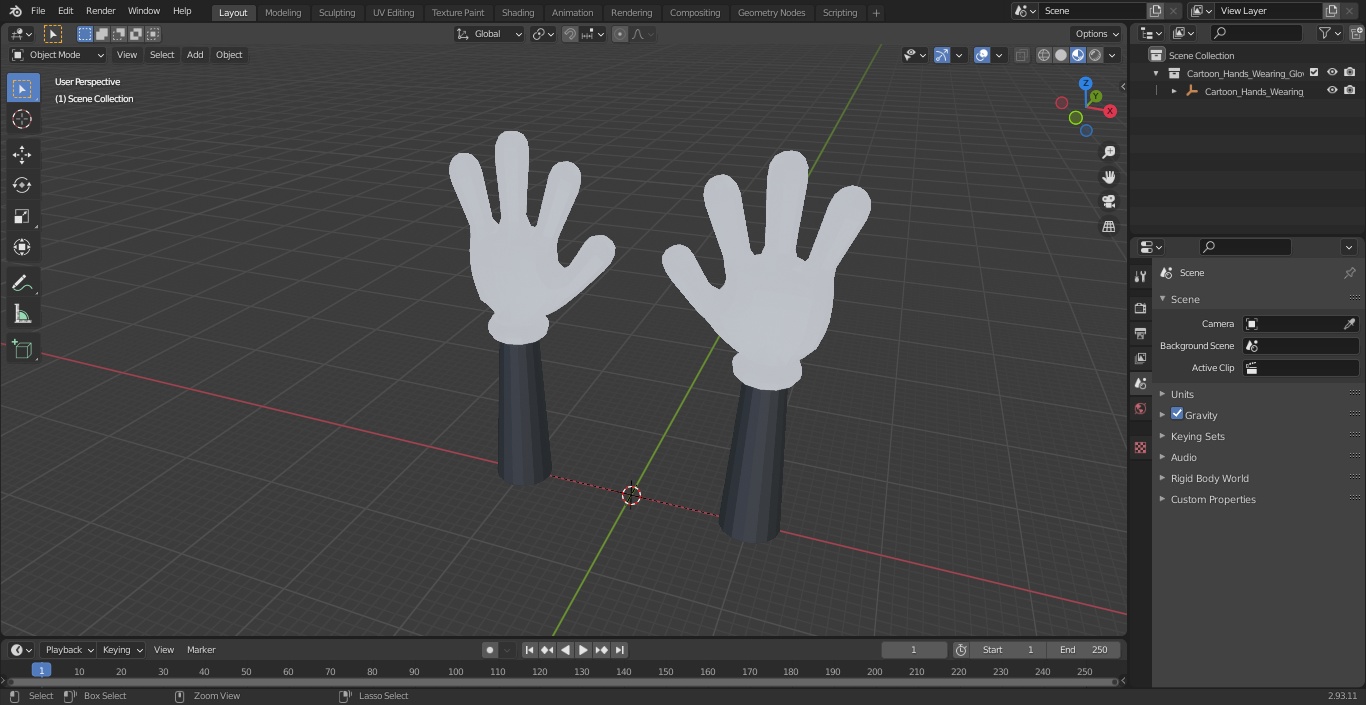Choose the Measure tool

pos(22,315)
